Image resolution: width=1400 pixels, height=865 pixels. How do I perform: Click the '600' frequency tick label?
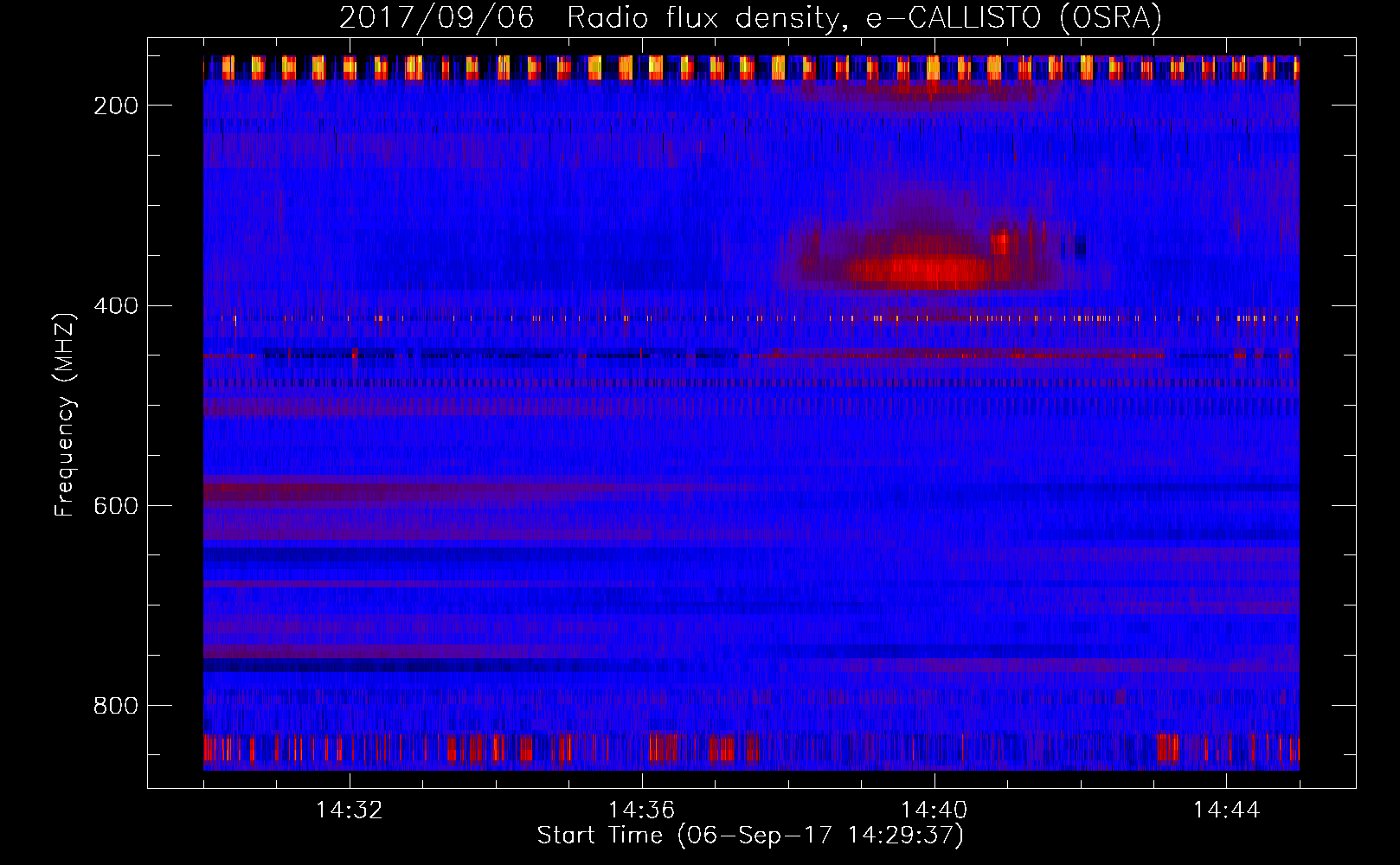116,506
